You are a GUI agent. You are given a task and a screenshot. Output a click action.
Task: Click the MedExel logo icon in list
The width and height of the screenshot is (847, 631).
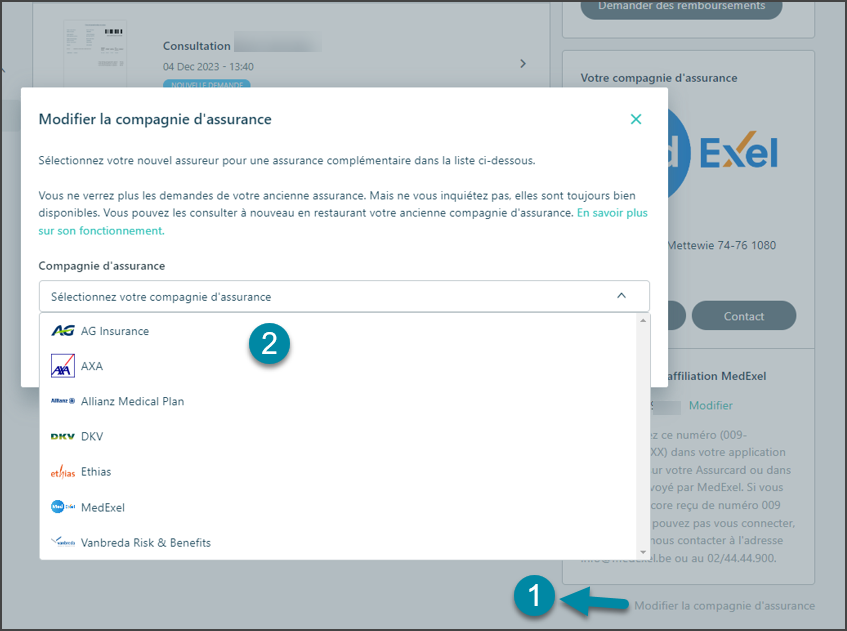click(63, 507)
